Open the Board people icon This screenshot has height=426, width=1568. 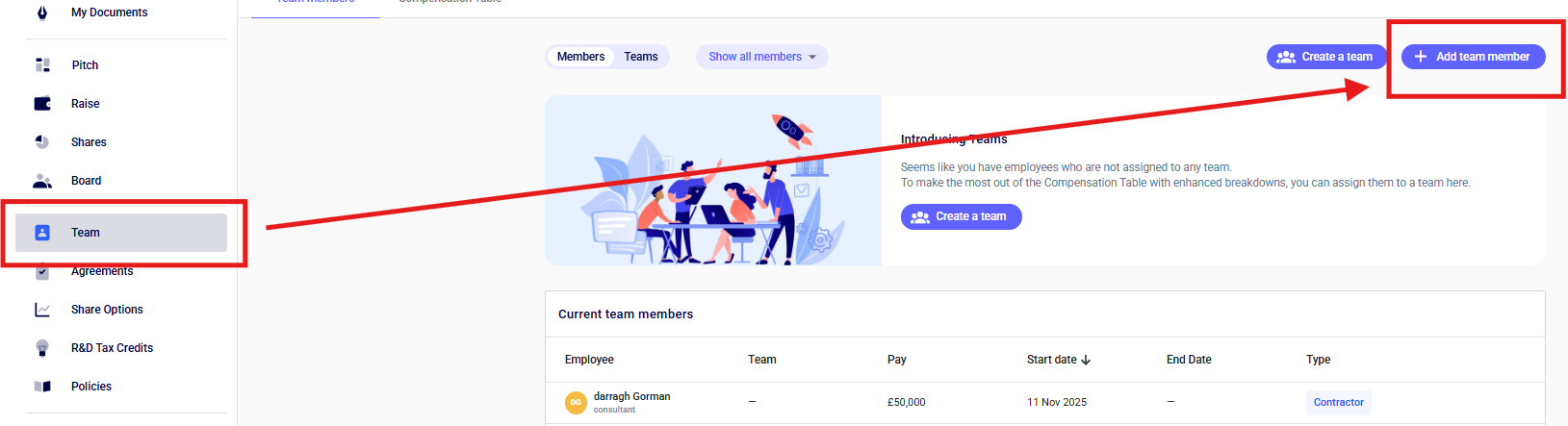(42, 181)
